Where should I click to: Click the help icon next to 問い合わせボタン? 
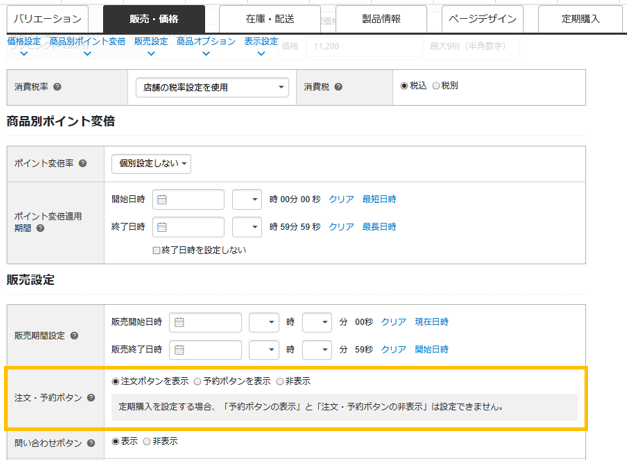pos(92,442)
